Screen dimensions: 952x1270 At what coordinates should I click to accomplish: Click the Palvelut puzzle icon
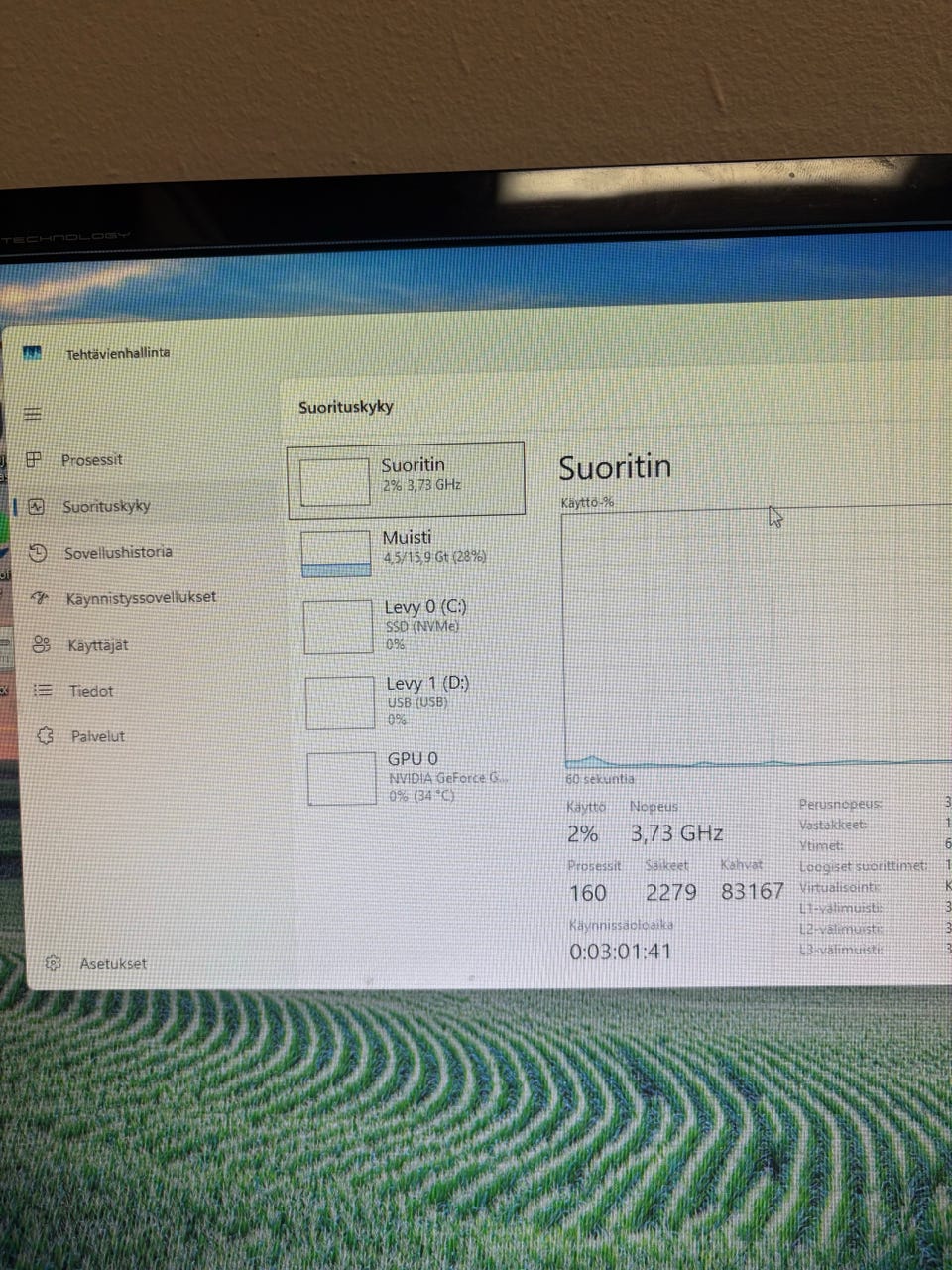click(x=45, y=735)
